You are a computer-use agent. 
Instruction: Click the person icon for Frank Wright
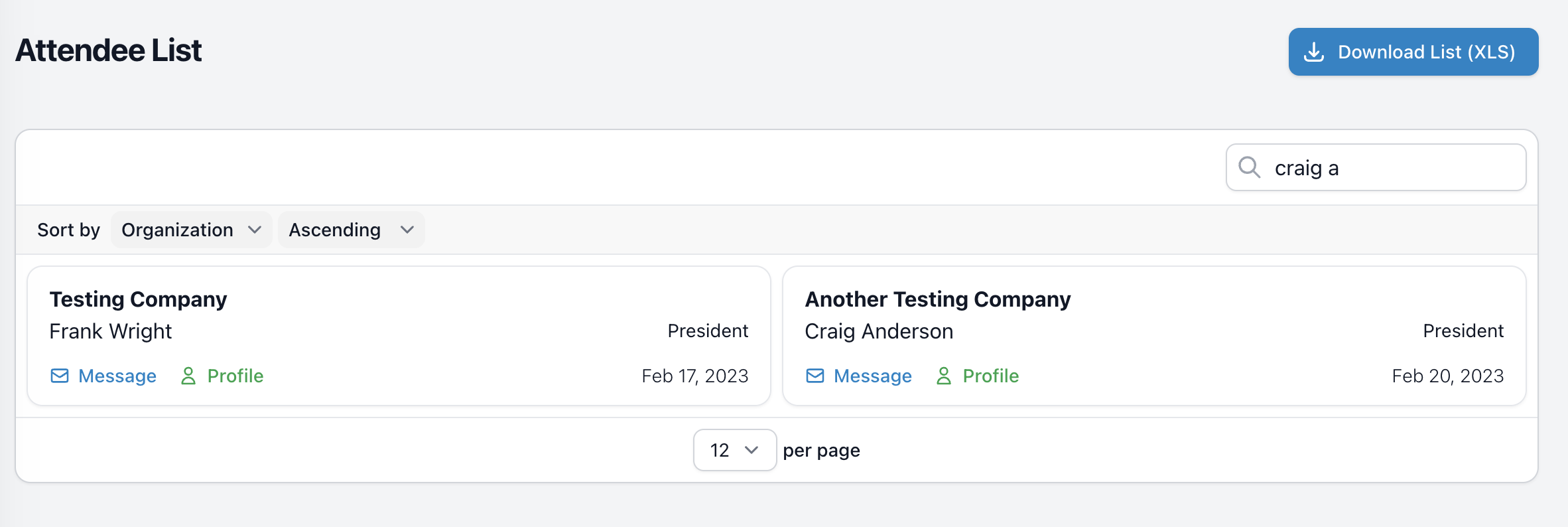click(x=188, y=376)
